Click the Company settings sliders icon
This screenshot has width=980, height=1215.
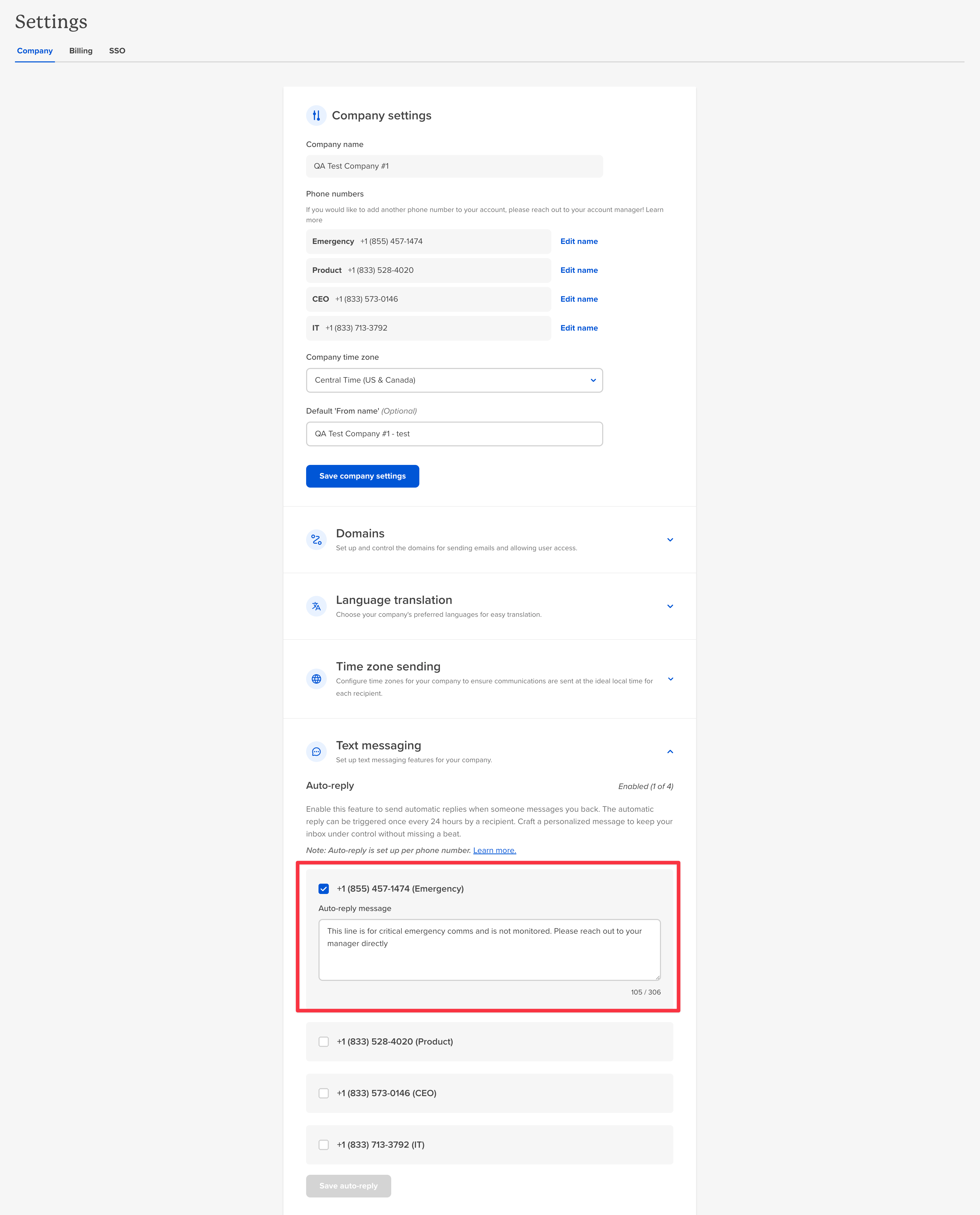pos(316,115)
